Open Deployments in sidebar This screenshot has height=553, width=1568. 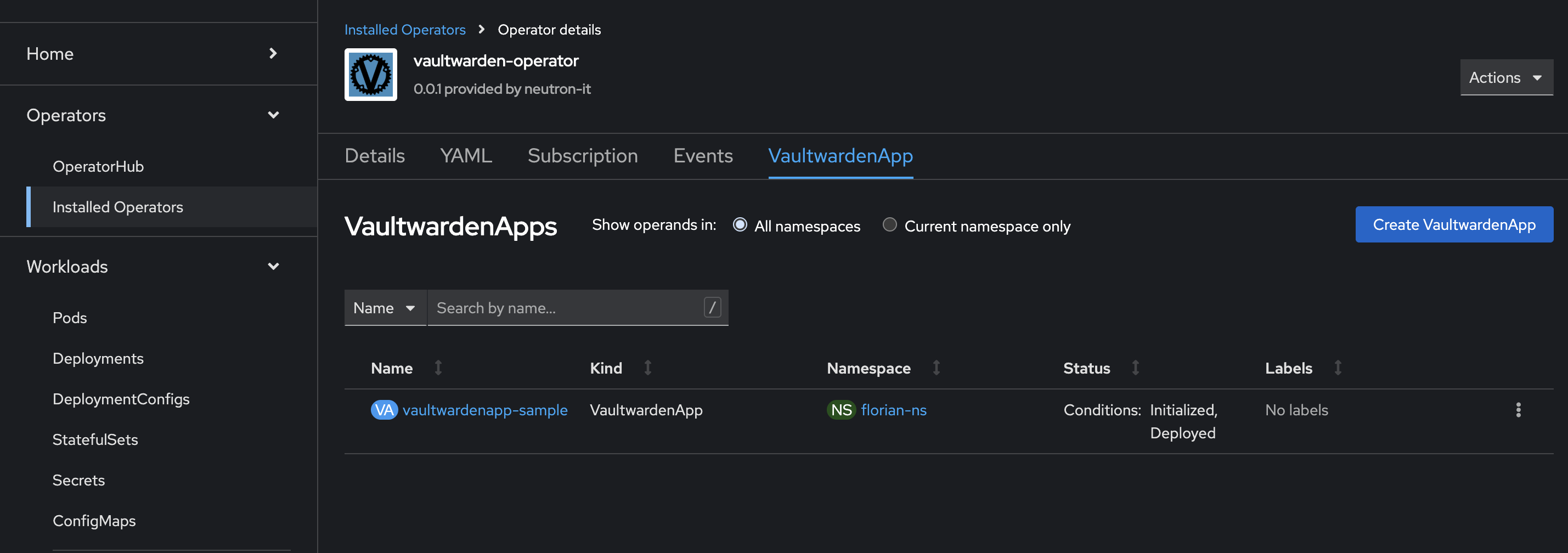[x=98, y=358]
